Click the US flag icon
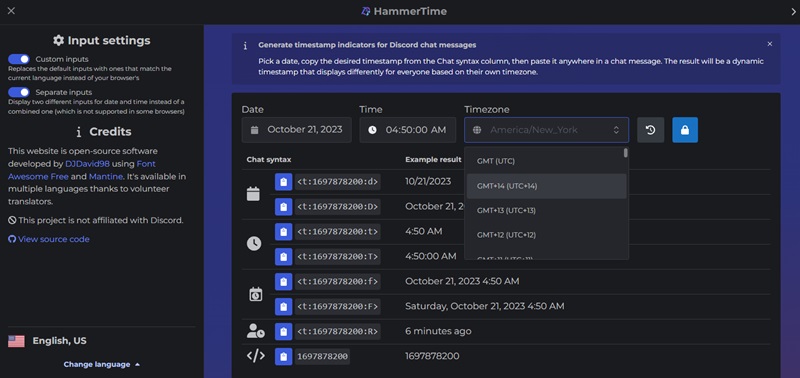 (x=16, y=341)
